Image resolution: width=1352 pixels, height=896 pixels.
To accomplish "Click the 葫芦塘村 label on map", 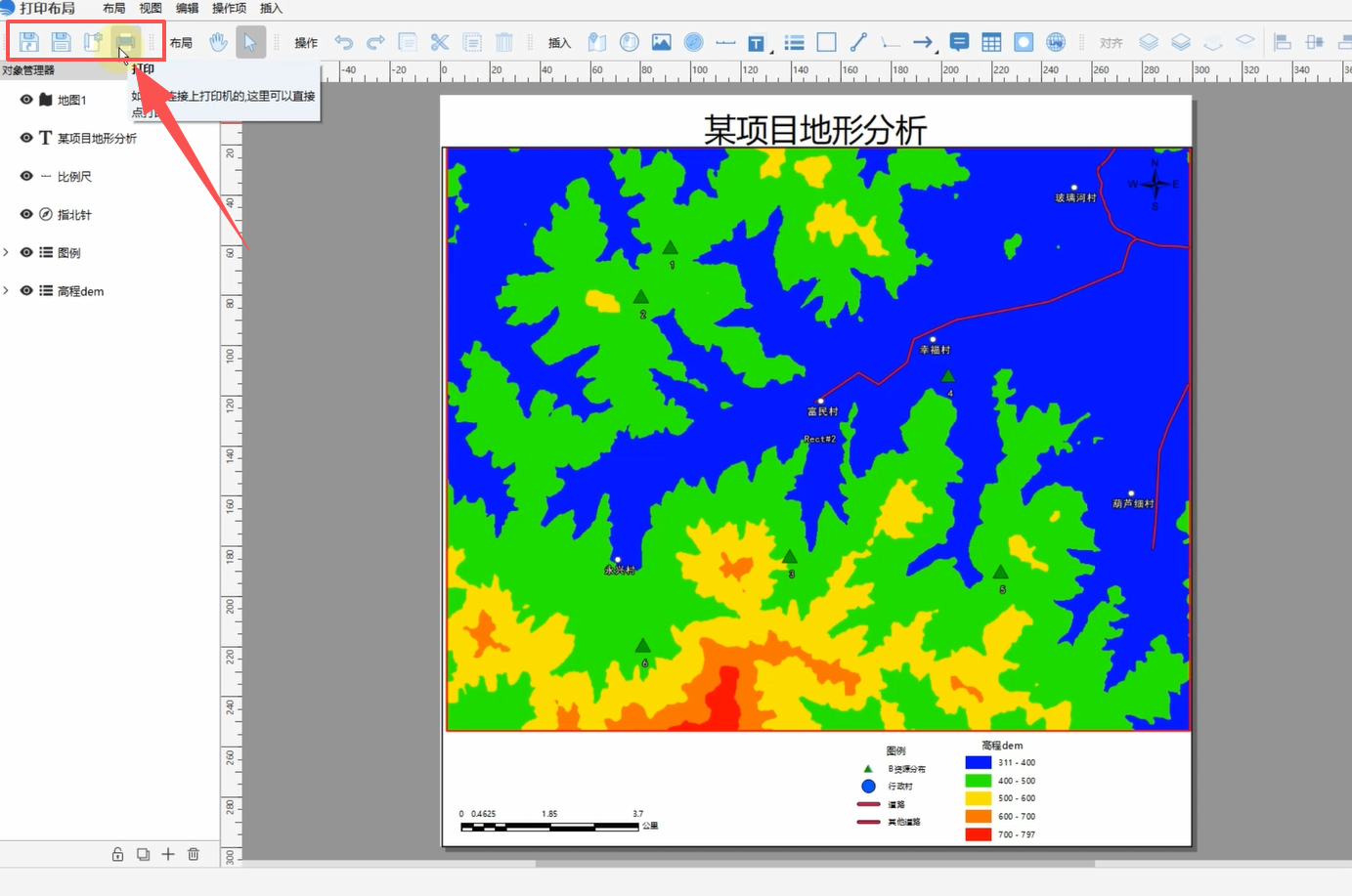I will click(x=1133, y=503).
